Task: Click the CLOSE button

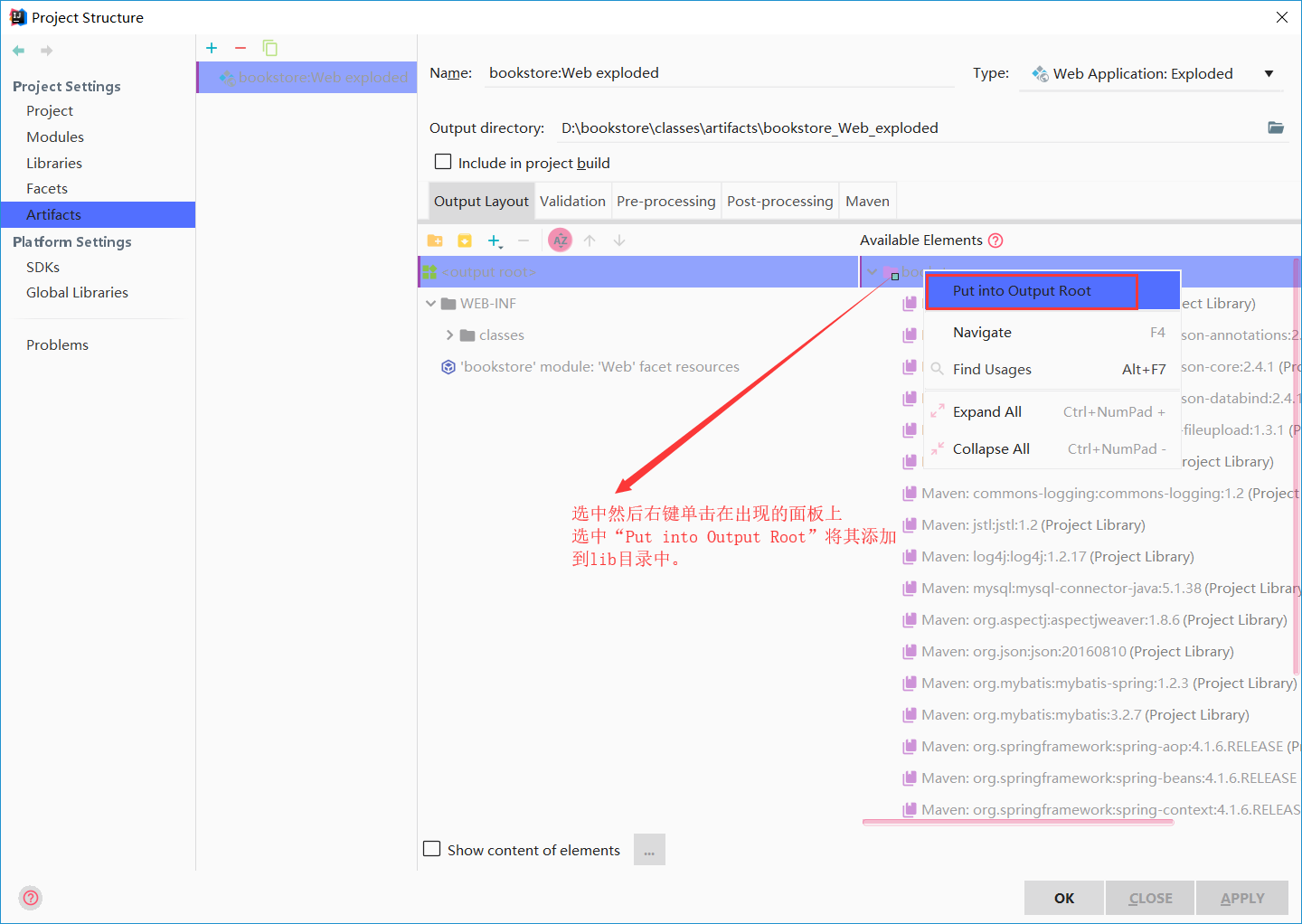Action: pyautogui.click(x=1150, y=898)
